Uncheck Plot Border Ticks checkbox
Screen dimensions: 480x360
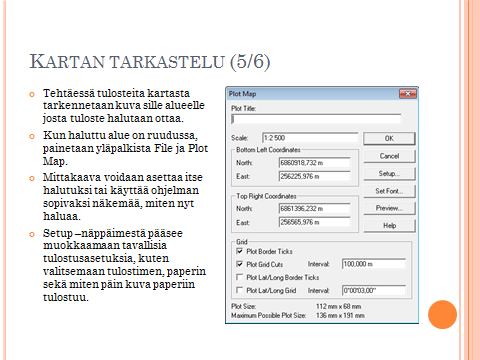(x=239, y=251)
